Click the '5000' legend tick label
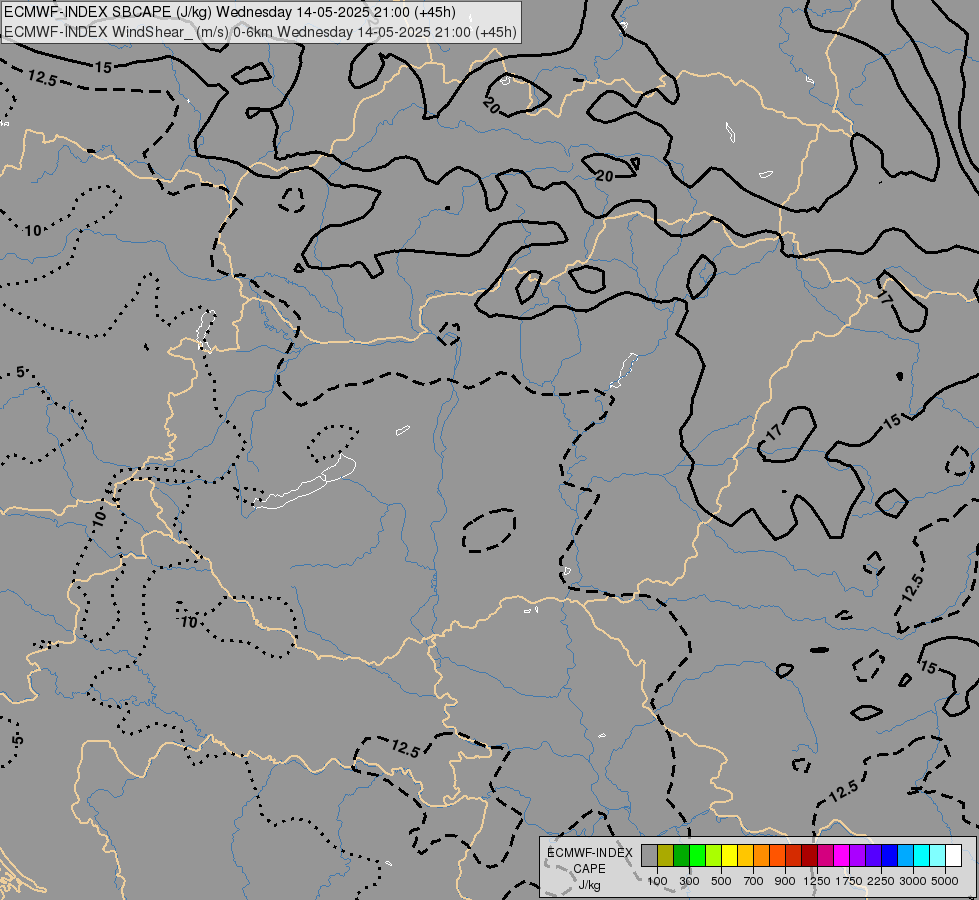This screenshot has height=900, width=979. [945, 881]
